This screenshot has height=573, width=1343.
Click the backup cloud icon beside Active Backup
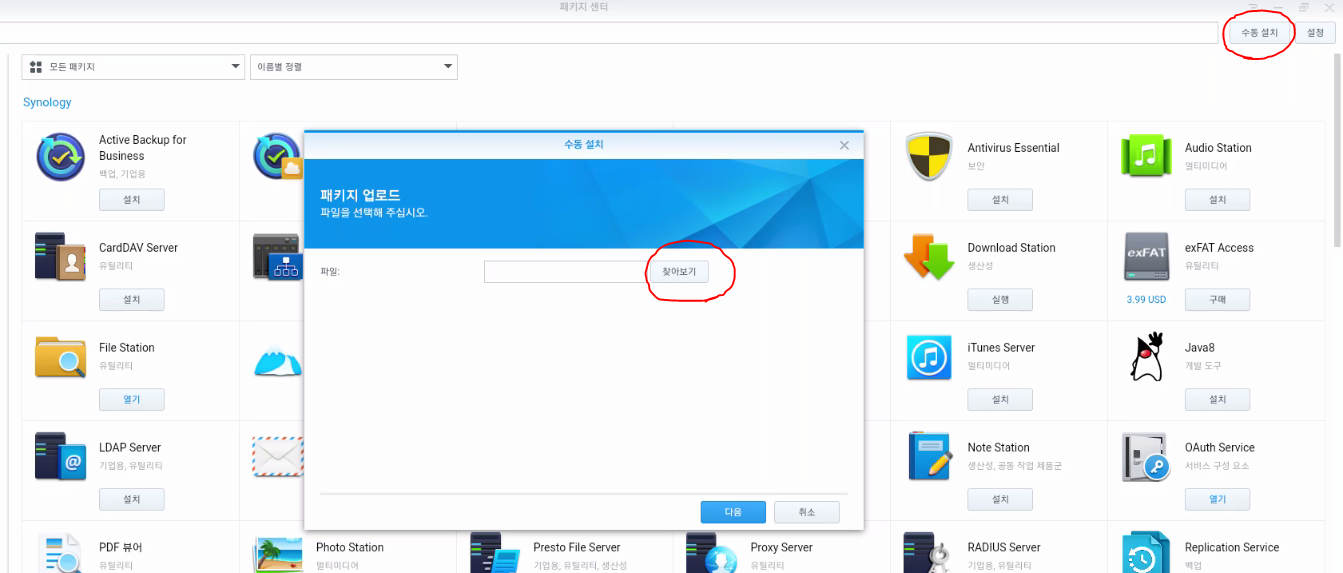tap(278, 156)
